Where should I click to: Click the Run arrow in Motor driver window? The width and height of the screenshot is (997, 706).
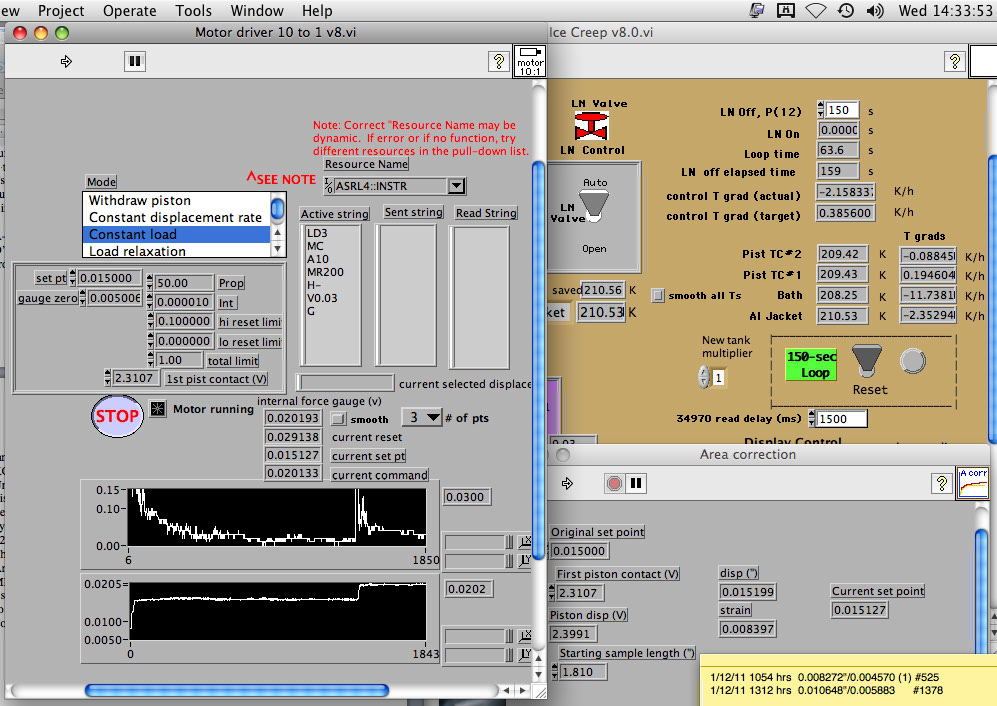(67, 61)
